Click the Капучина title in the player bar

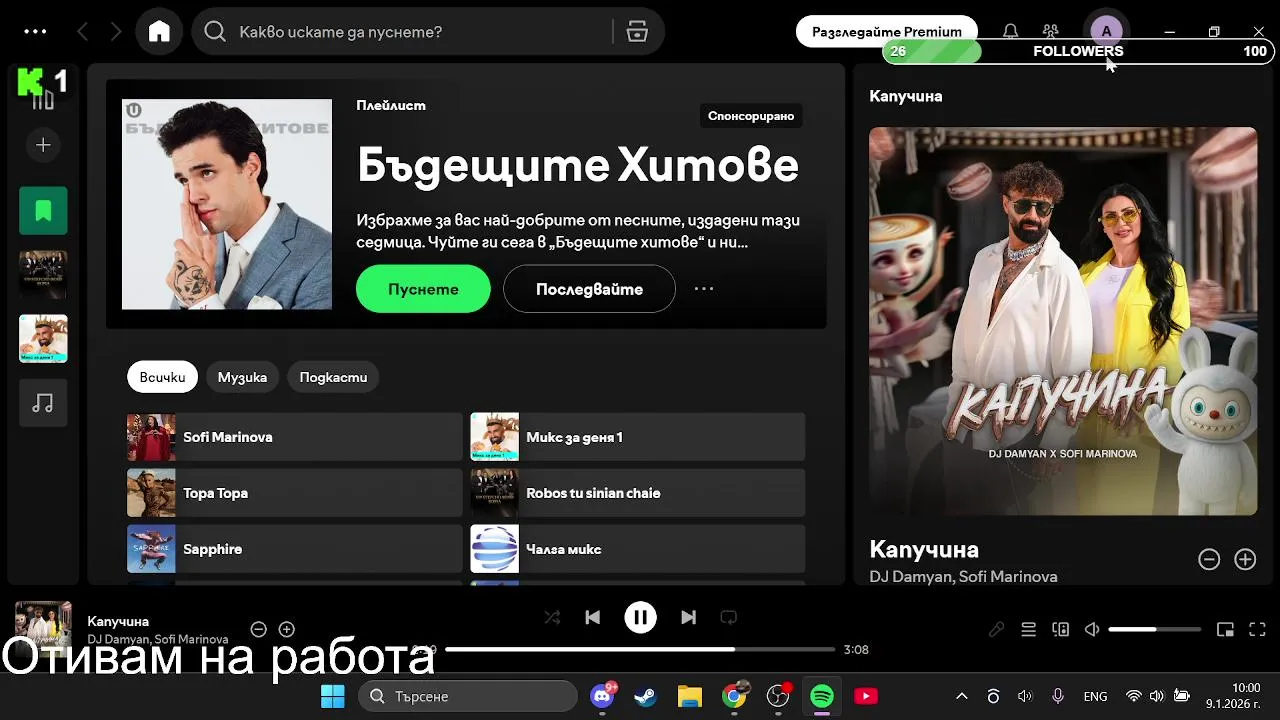(x=118, y=621)
